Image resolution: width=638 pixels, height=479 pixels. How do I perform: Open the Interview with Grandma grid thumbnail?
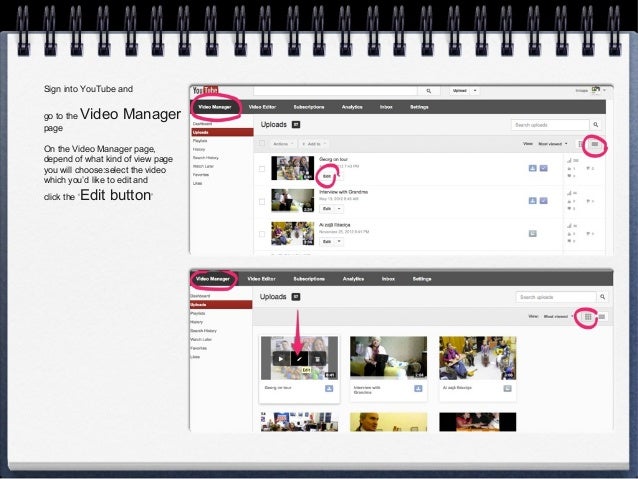(x=389, y=358)
